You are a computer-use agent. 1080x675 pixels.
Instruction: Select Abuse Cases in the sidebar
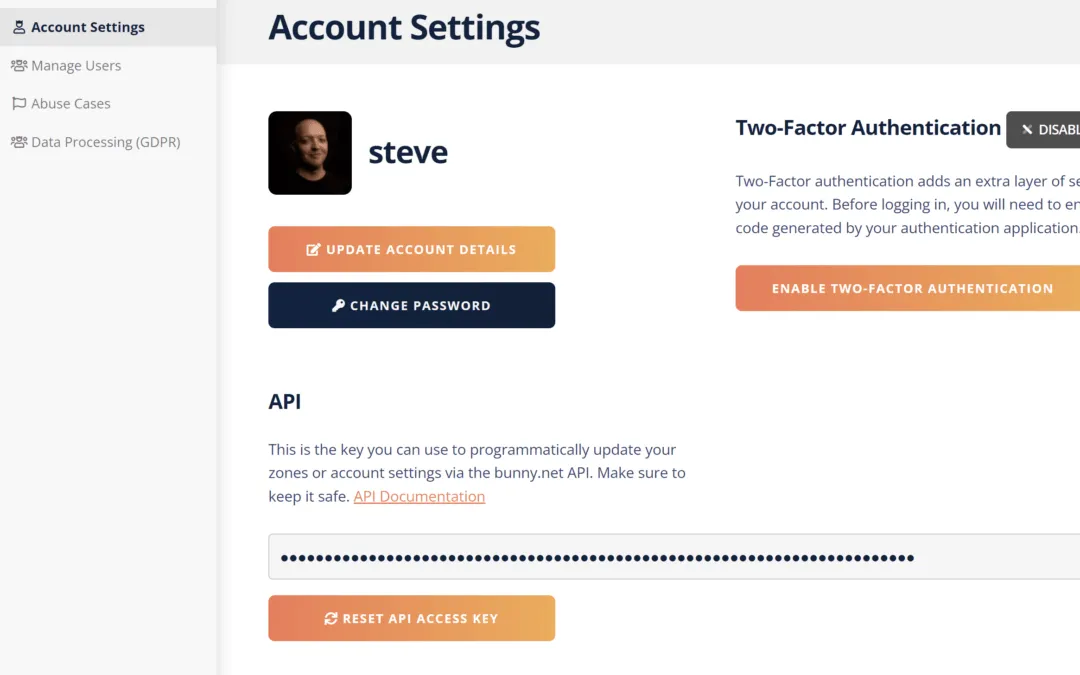coord(71,104)
